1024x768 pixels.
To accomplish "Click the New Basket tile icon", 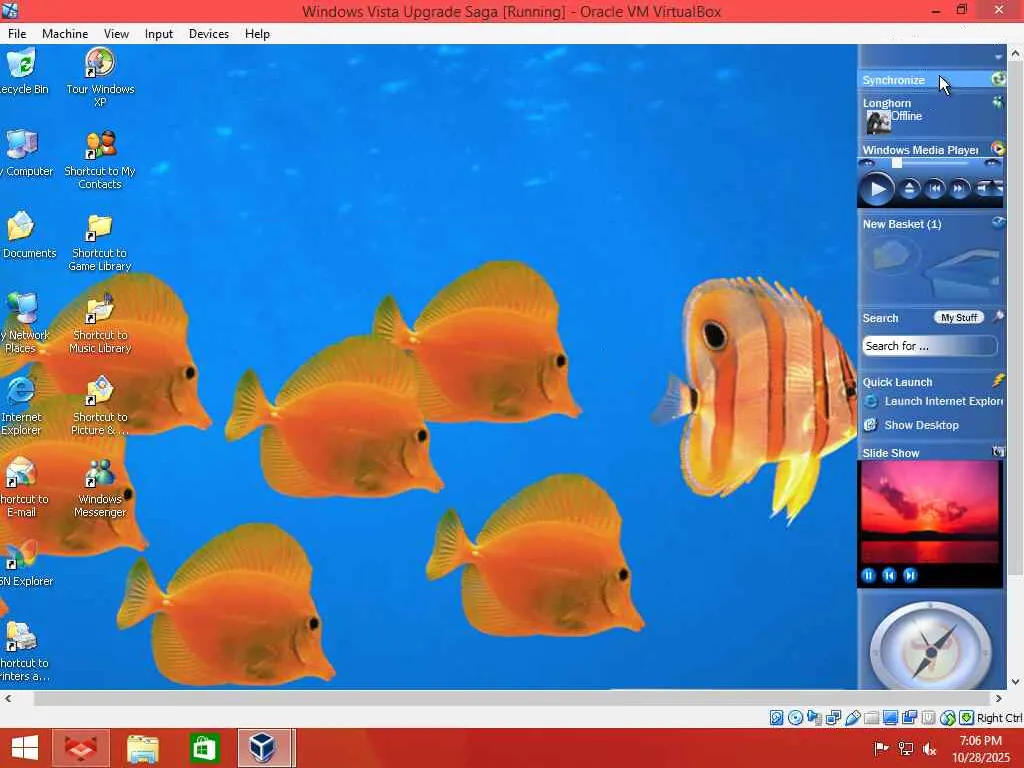I will coord(998,223).
